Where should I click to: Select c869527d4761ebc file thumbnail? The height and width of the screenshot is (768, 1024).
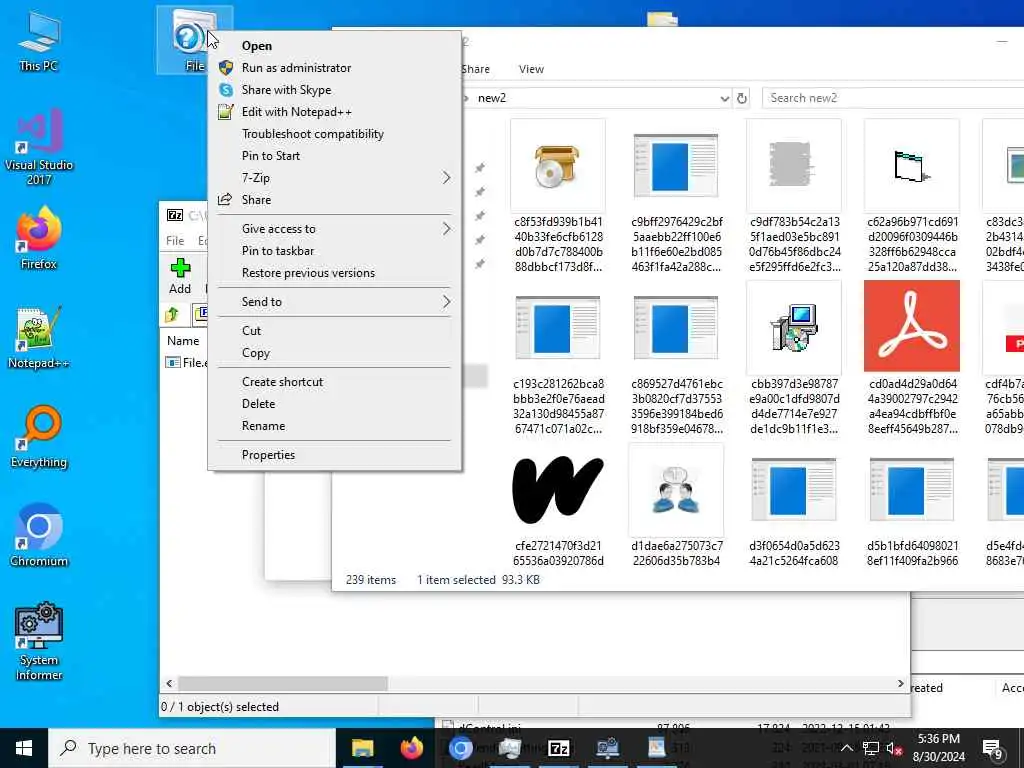pos(676,327)
